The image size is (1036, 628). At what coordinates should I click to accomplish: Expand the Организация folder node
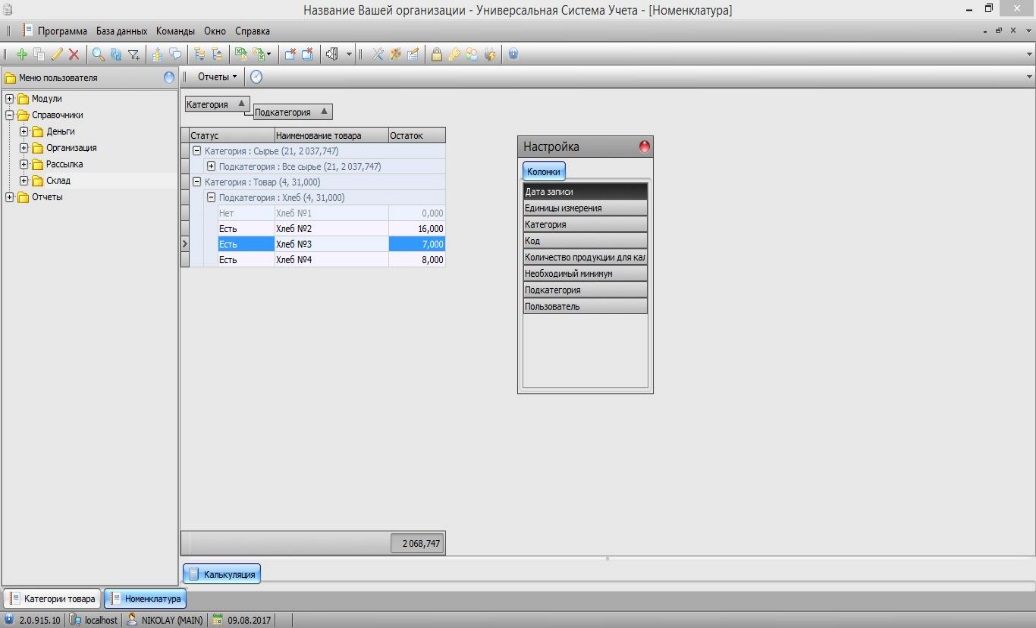24,148
